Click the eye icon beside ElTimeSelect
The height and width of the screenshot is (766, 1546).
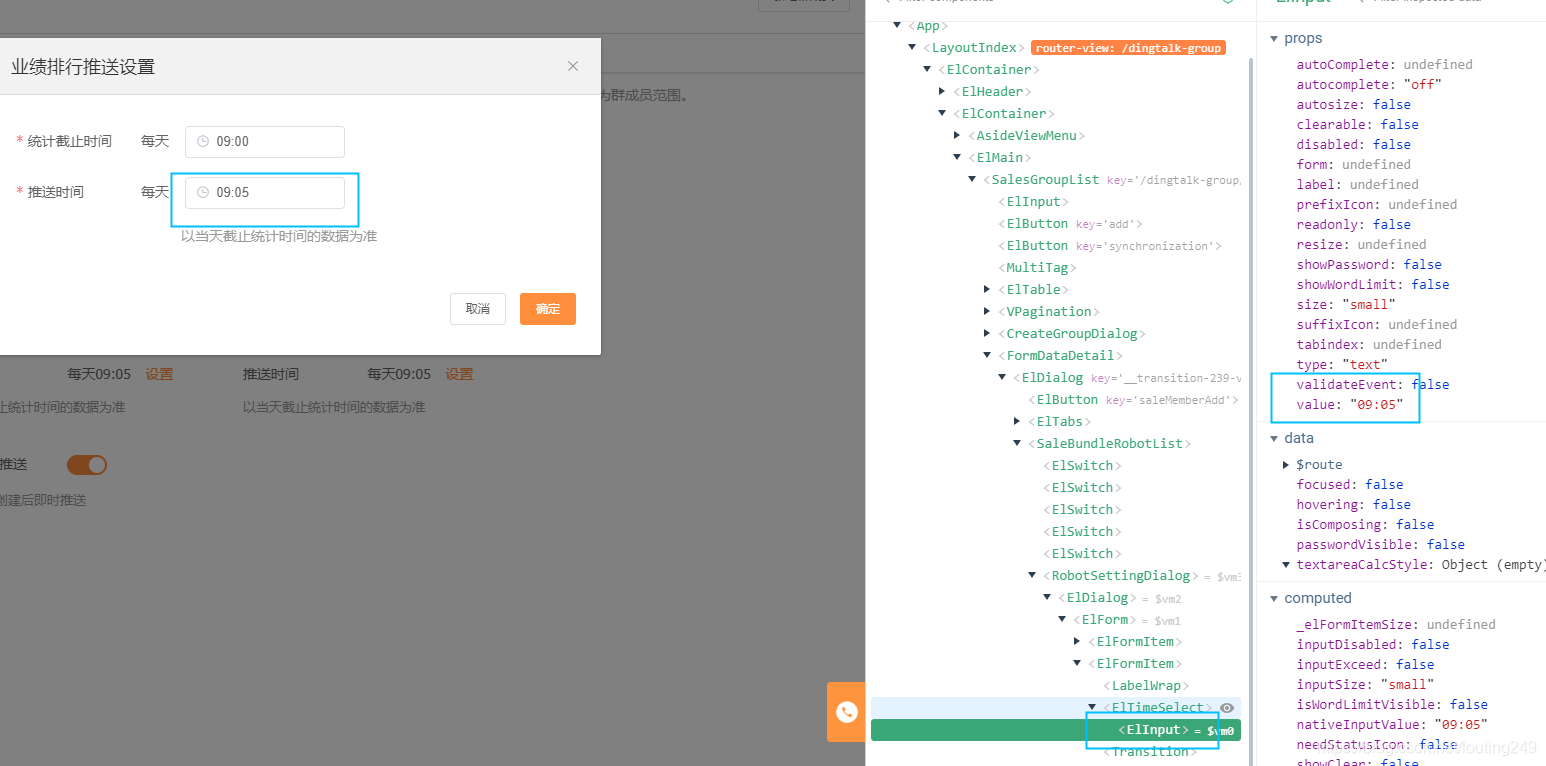(1227, 708)
